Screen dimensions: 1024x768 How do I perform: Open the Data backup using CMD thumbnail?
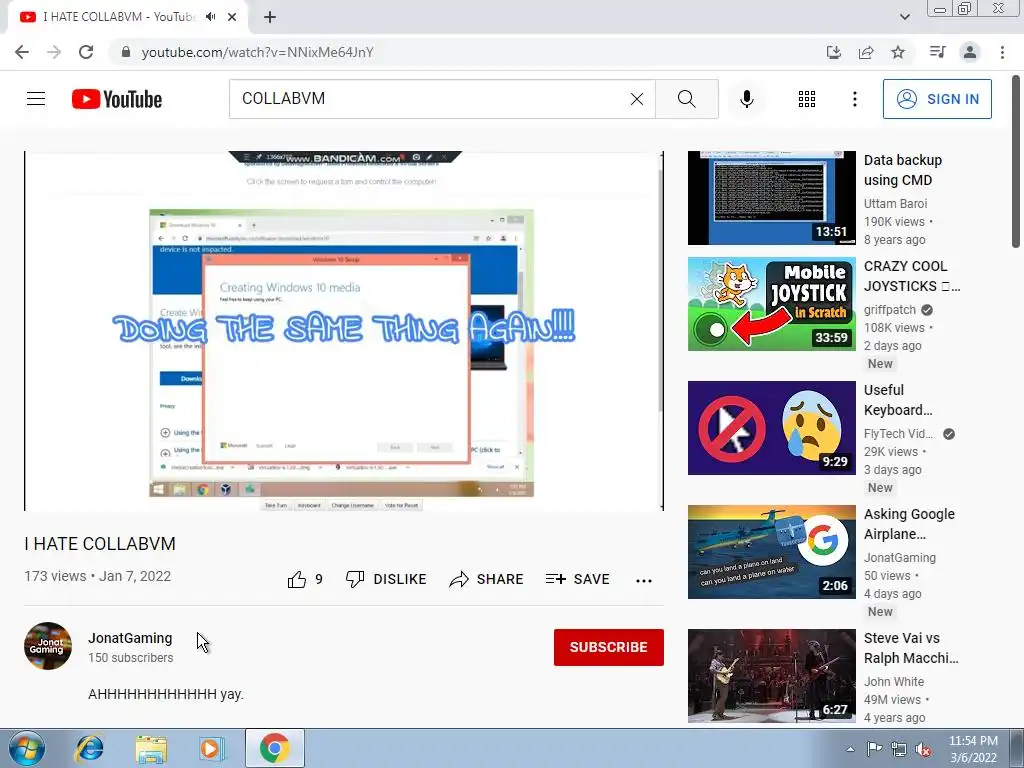[x=771, y=198]
